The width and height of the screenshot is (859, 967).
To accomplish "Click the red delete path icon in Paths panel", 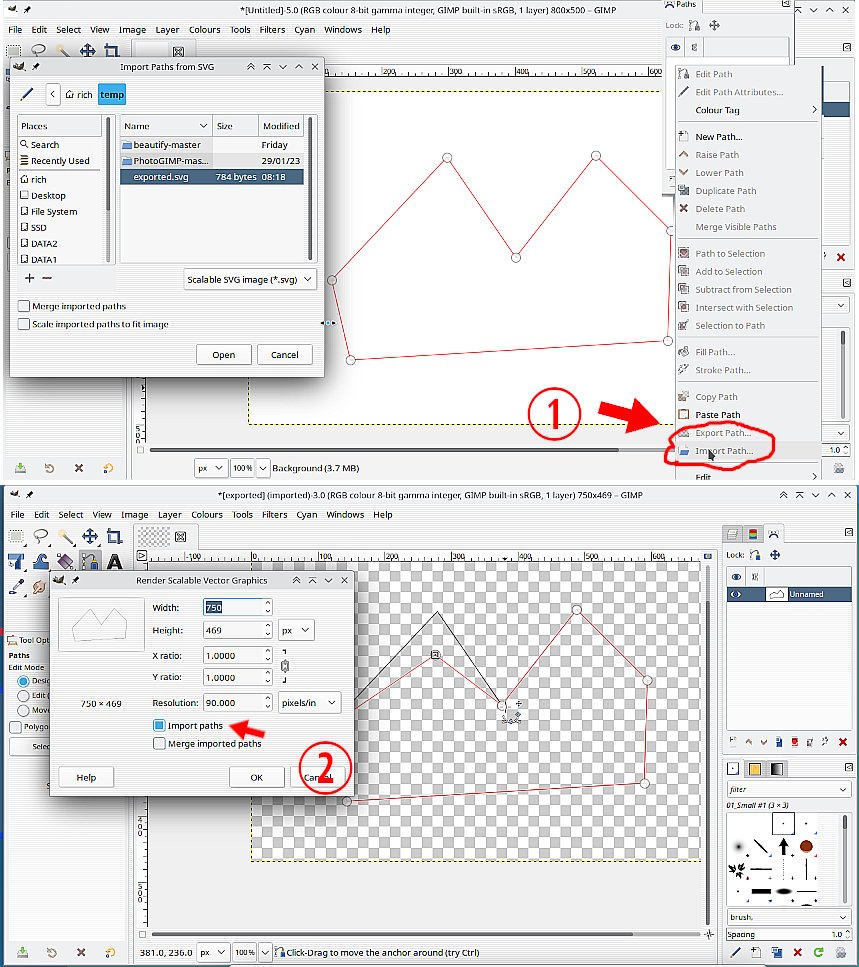I will 842,742.
